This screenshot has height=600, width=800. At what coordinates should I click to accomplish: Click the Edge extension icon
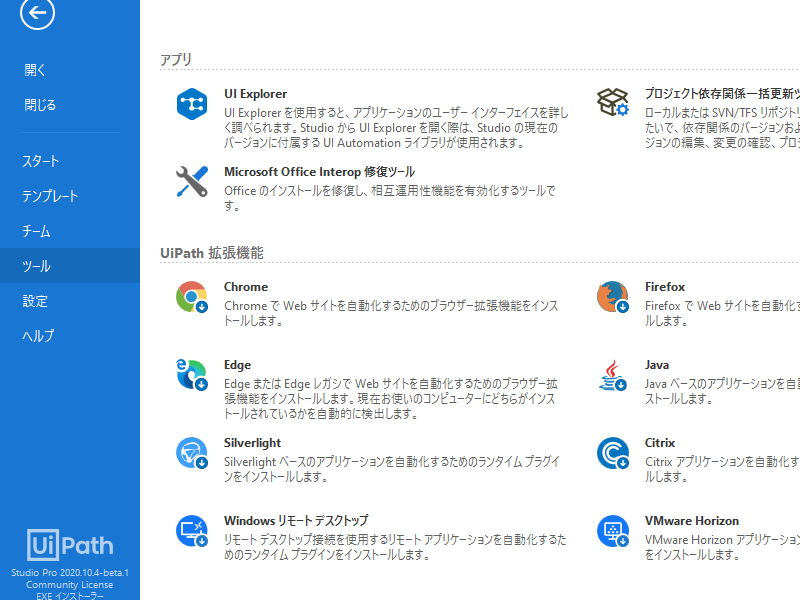point(192,374)
